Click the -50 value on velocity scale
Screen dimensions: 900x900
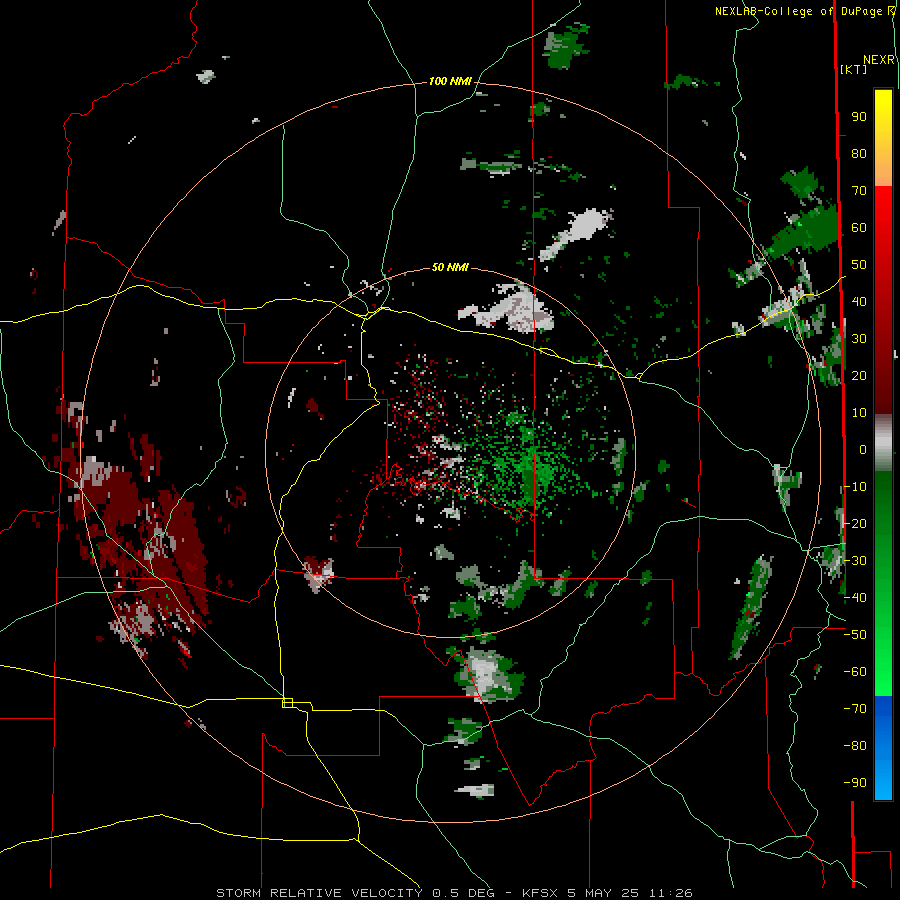[x=855, y=635]
